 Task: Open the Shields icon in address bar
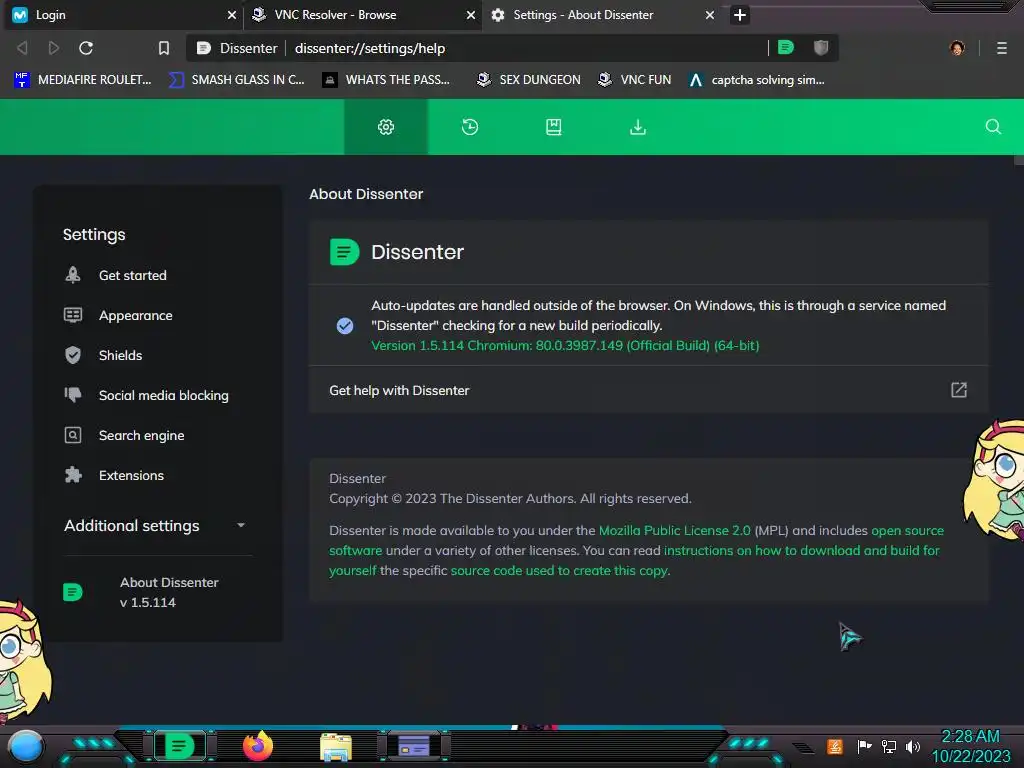click(821, 47)
